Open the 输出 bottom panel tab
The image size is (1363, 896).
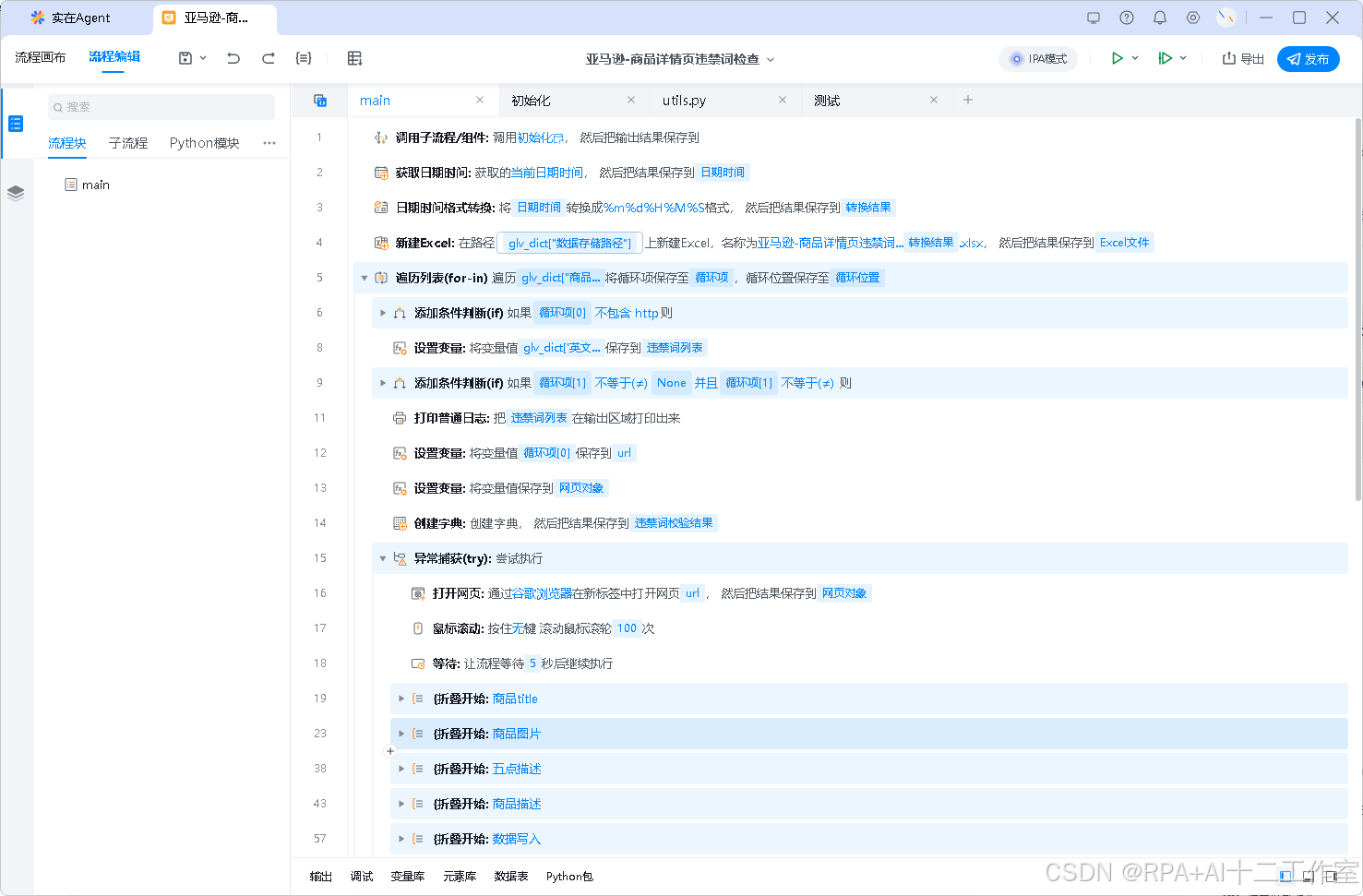321,877
